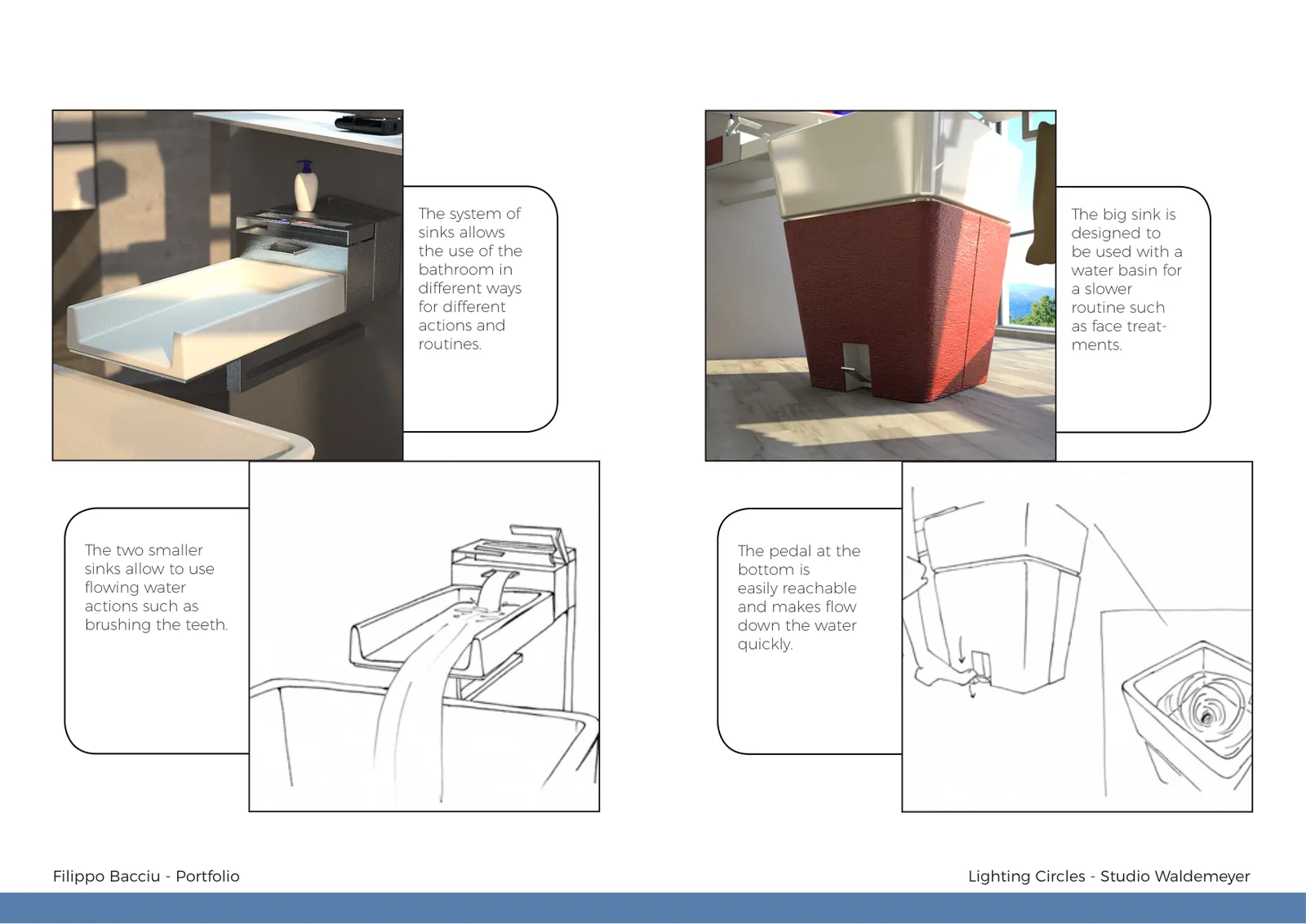The width and height of the screenshot is (1306, 924).
Task: Click the red big sink render image
Action: click(x=881, y=286)
